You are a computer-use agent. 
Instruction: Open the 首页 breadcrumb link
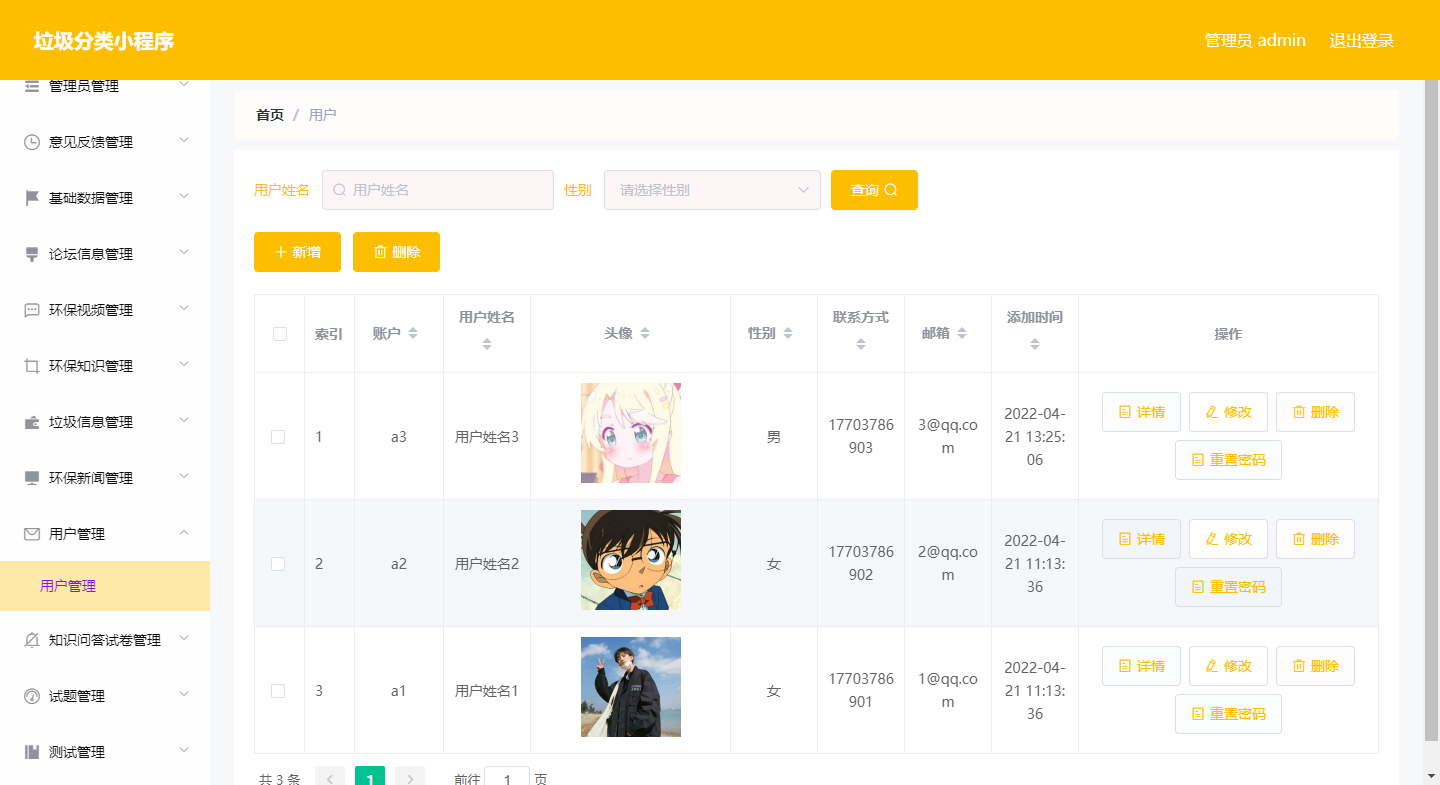[x=268, y=114]
